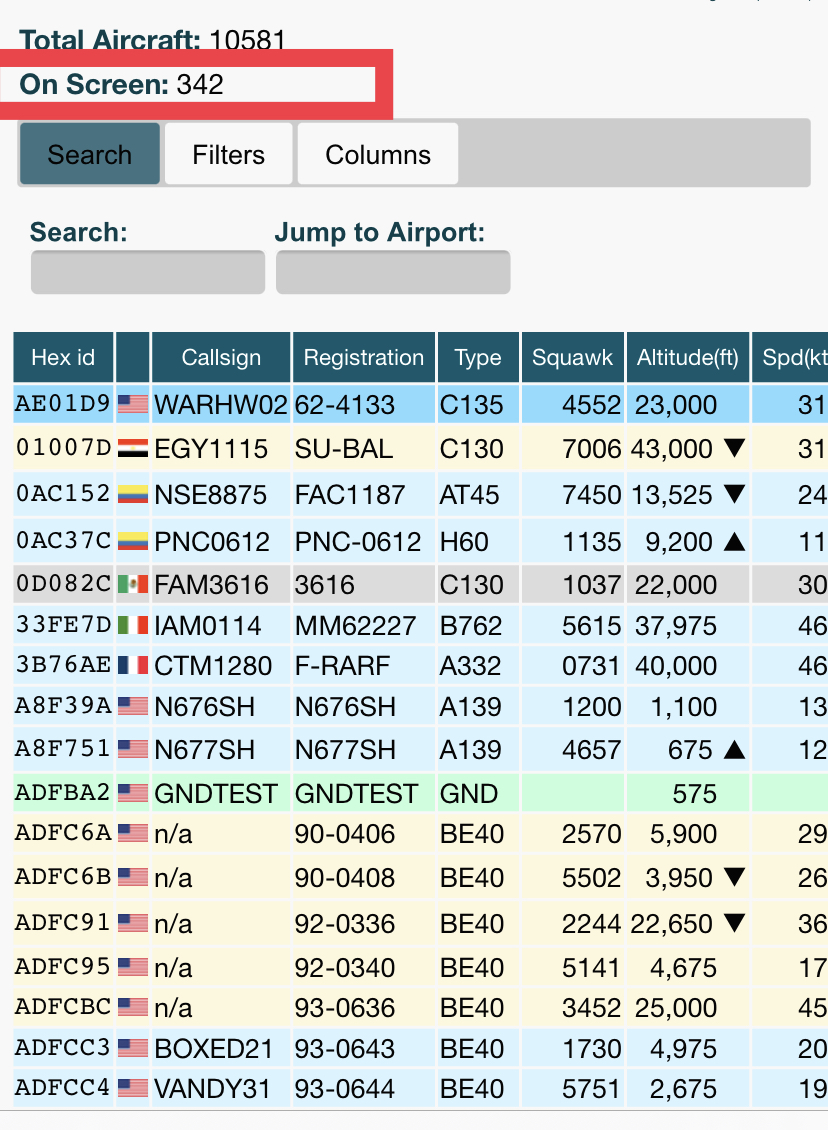The image size is (828, 1130).
Task: Open the Columns tab
Action: pos(378,154)
